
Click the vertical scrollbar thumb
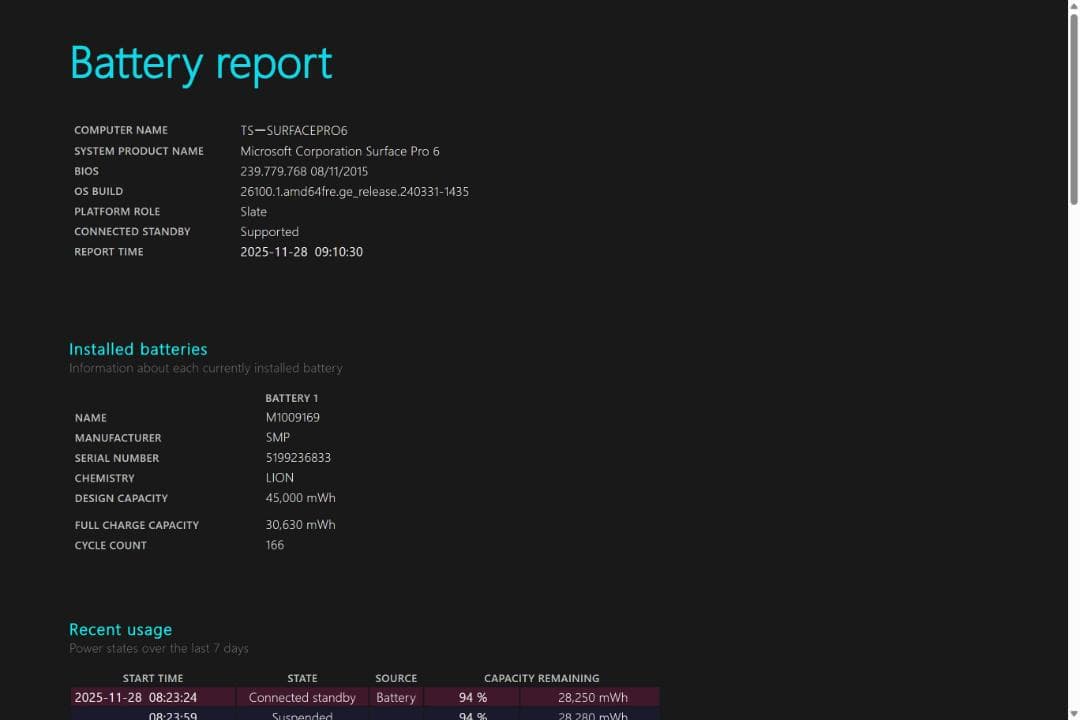click(x=1073, y=110)
